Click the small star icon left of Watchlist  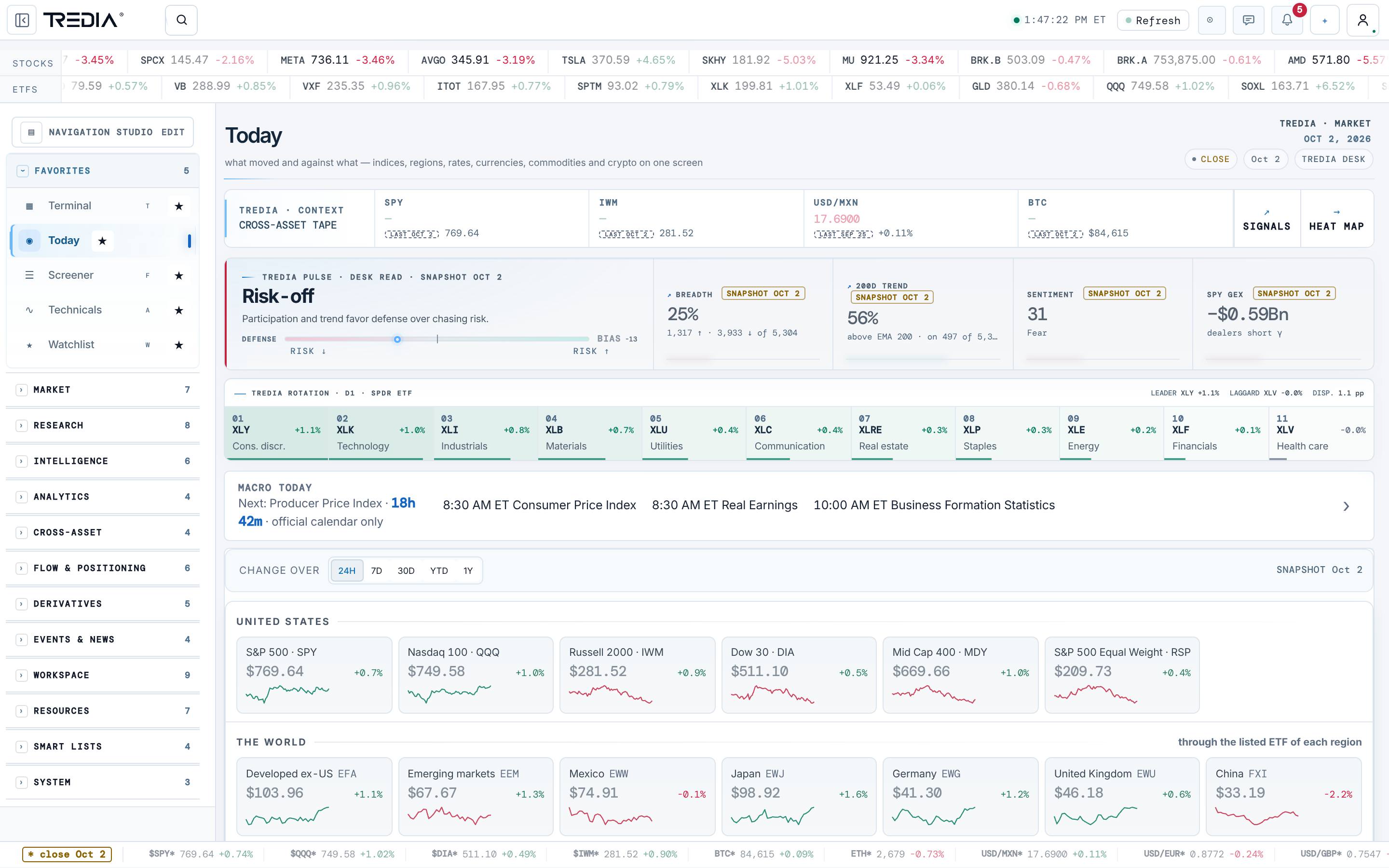click(29, 345)
